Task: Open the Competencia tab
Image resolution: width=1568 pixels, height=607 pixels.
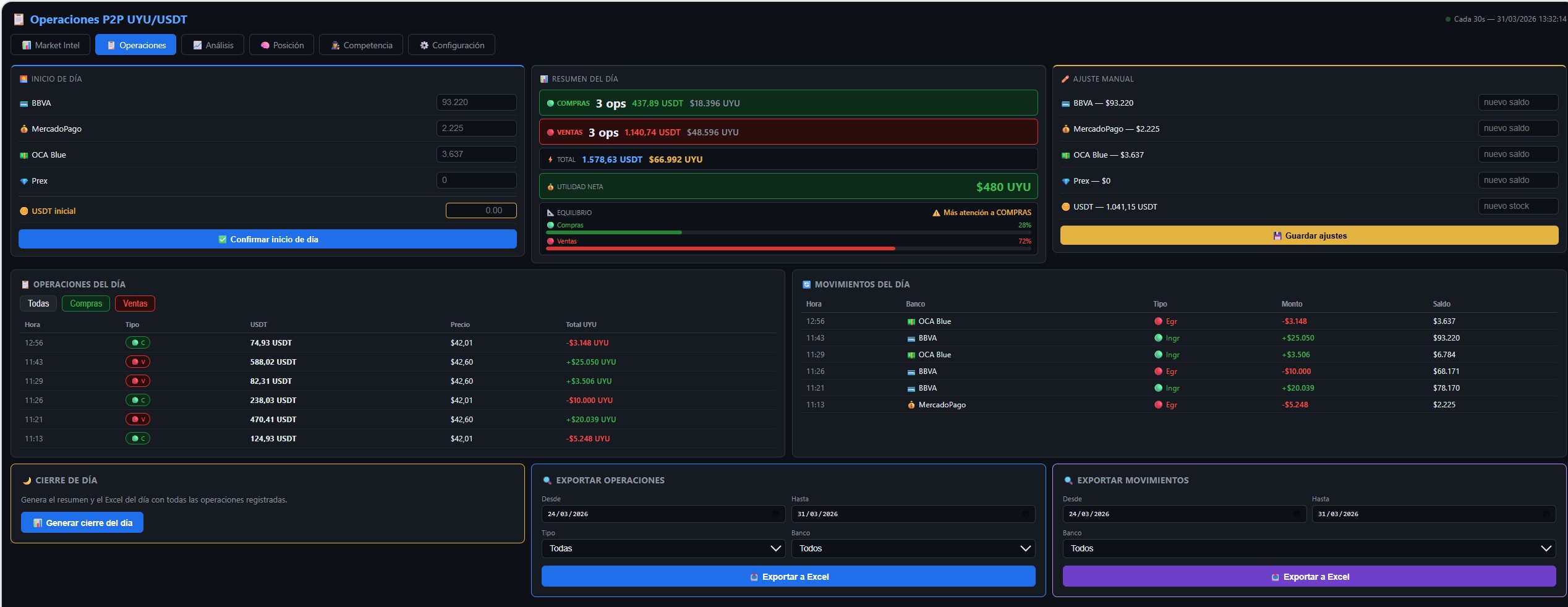Action: coord(361,45)
